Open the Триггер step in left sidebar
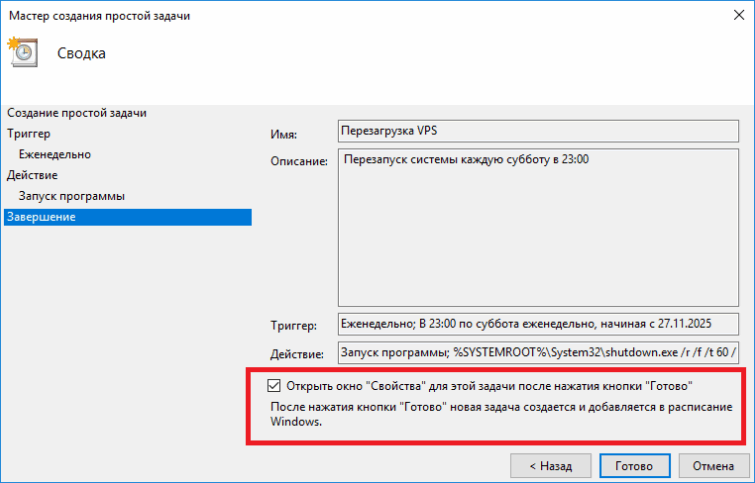Viewport: 755px width, 483px height. click(28, 133)
